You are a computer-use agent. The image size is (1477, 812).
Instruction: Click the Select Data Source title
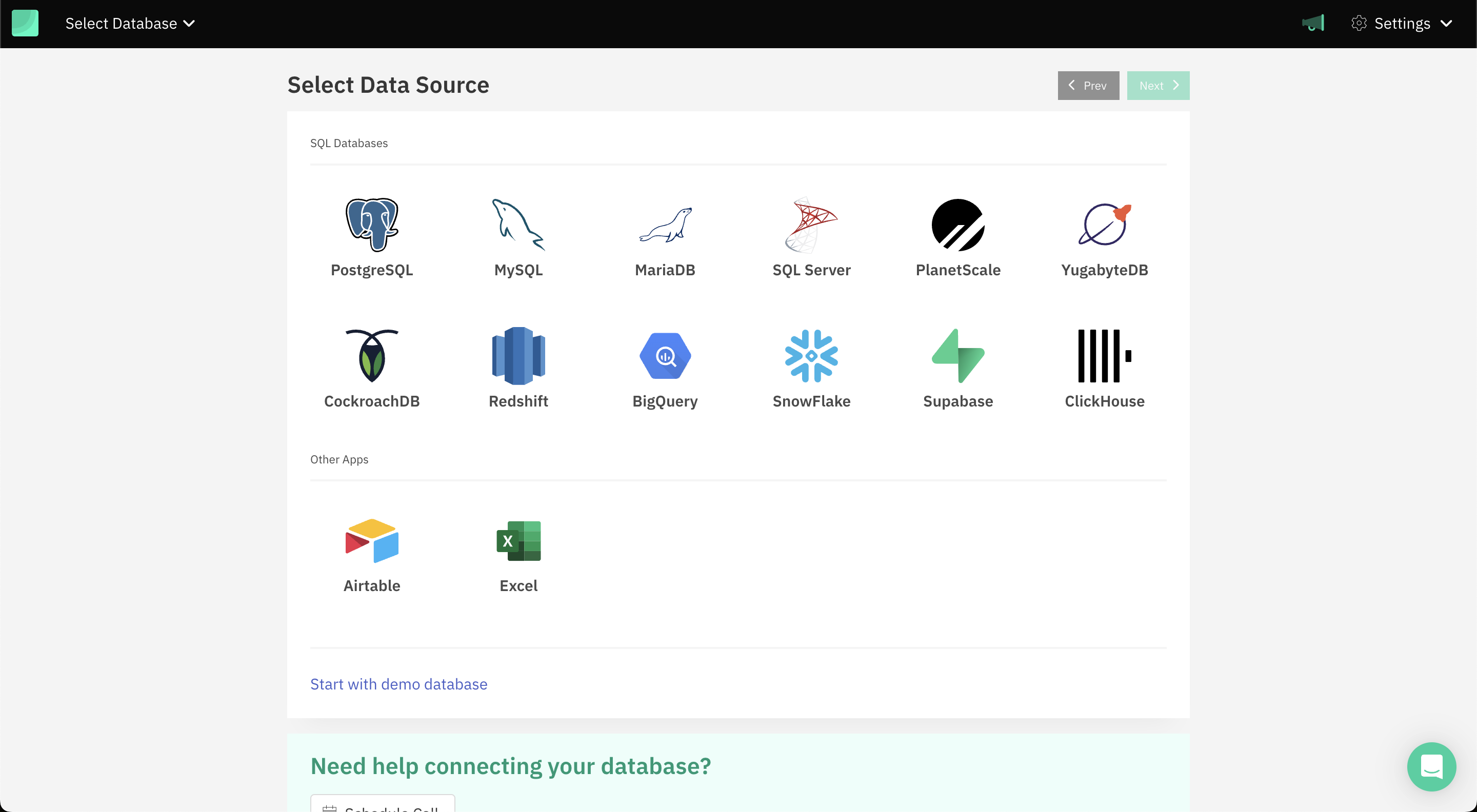[388, 85]
